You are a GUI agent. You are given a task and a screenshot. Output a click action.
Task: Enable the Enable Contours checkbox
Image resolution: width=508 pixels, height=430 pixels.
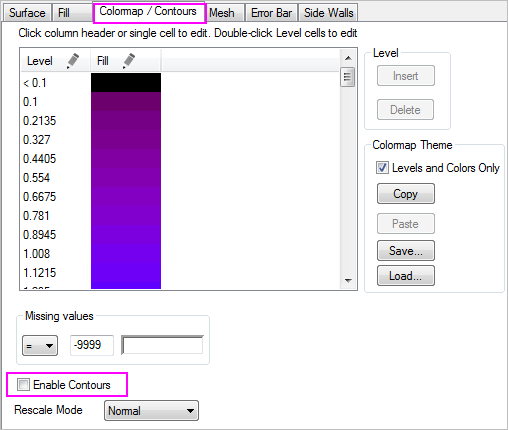(23, 384)
